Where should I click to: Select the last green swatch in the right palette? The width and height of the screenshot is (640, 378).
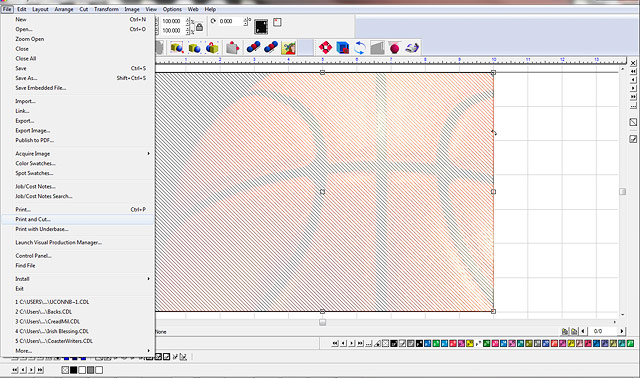pos(630,344)
